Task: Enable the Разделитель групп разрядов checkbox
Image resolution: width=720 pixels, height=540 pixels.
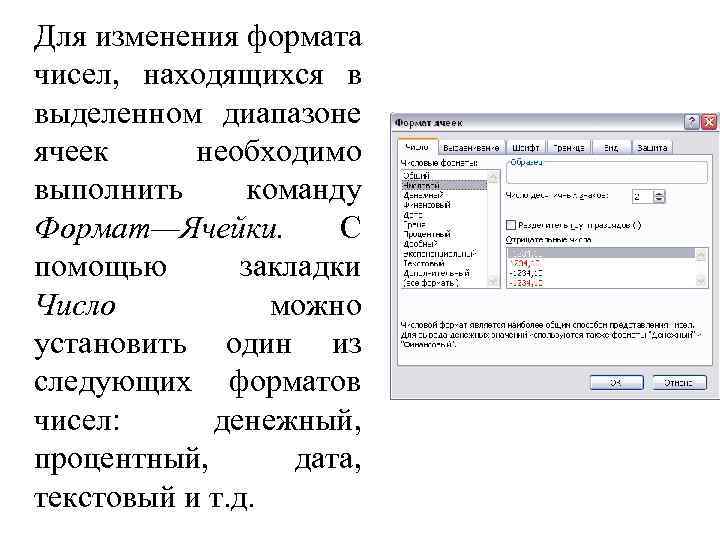Action: 511,225
